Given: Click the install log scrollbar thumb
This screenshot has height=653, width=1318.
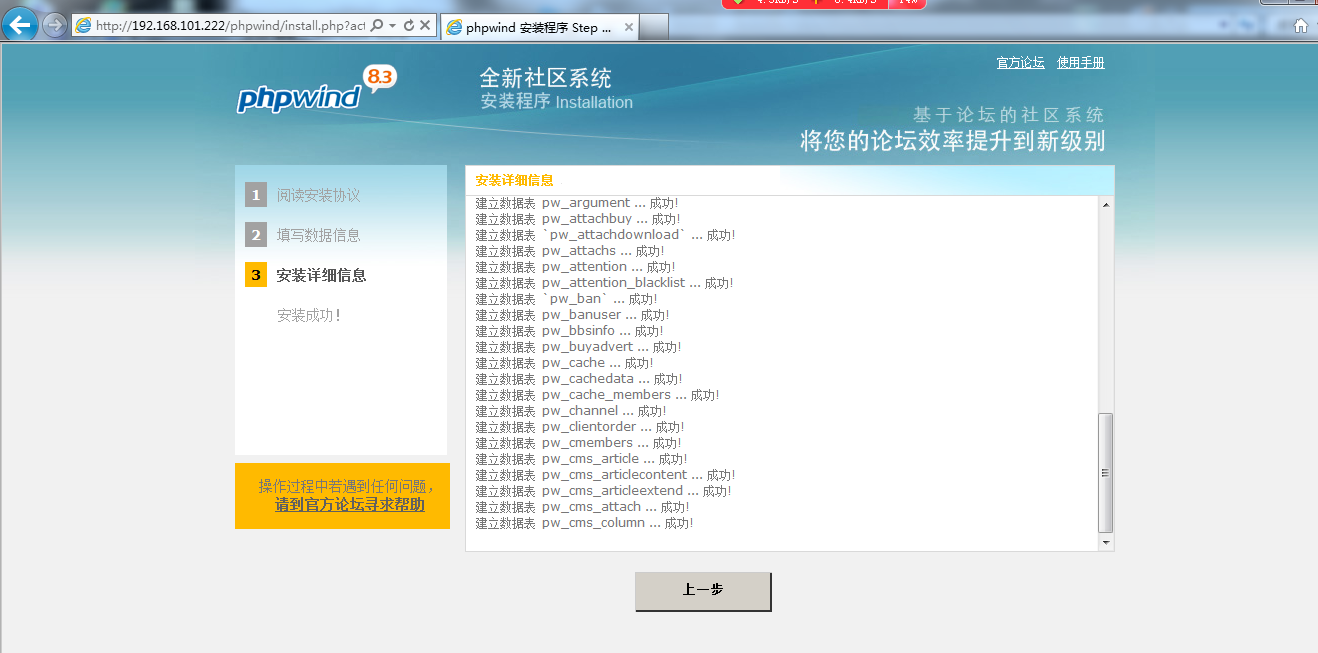Looking at the screenshot, I should [x=1105, y=473].
